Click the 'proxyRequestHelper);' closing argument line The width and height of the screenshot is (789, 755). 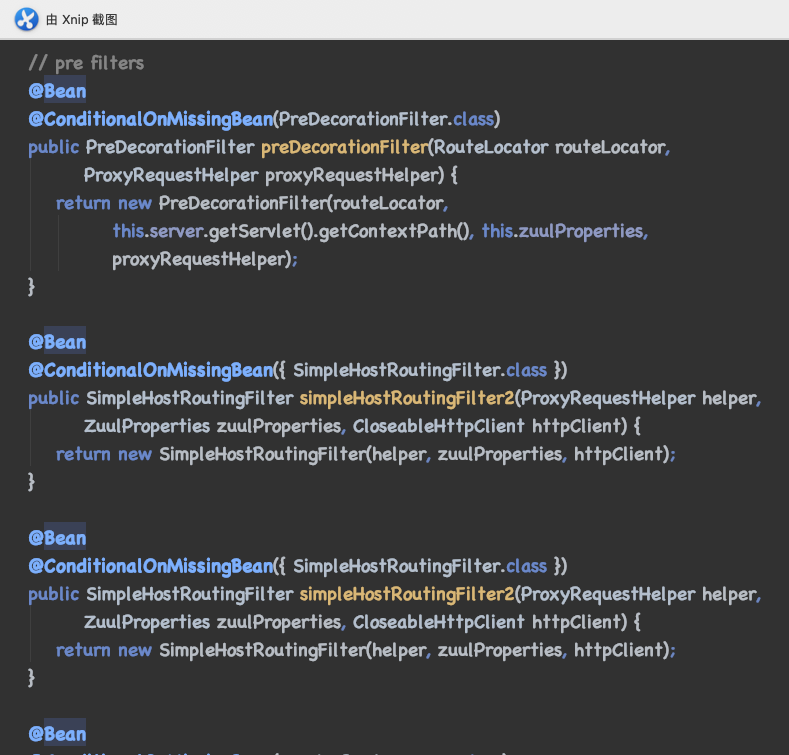(205, 260)
